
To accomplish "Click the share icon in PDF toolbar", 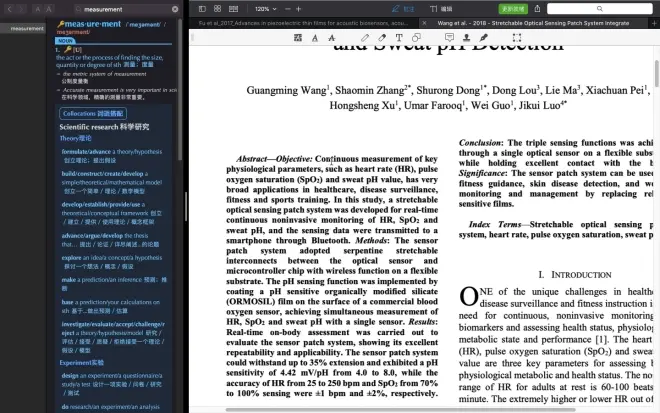I will pos(538,9).
